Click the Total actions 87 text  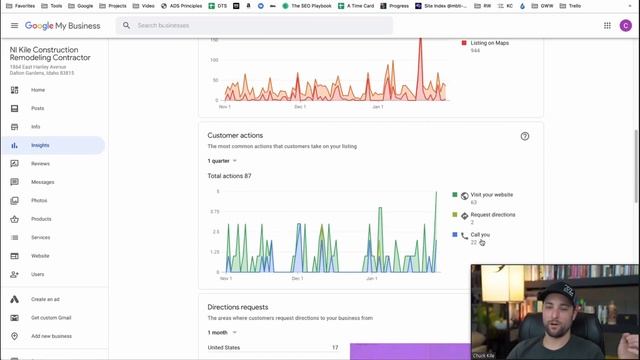pyautogui.click(x=229, y=176)
